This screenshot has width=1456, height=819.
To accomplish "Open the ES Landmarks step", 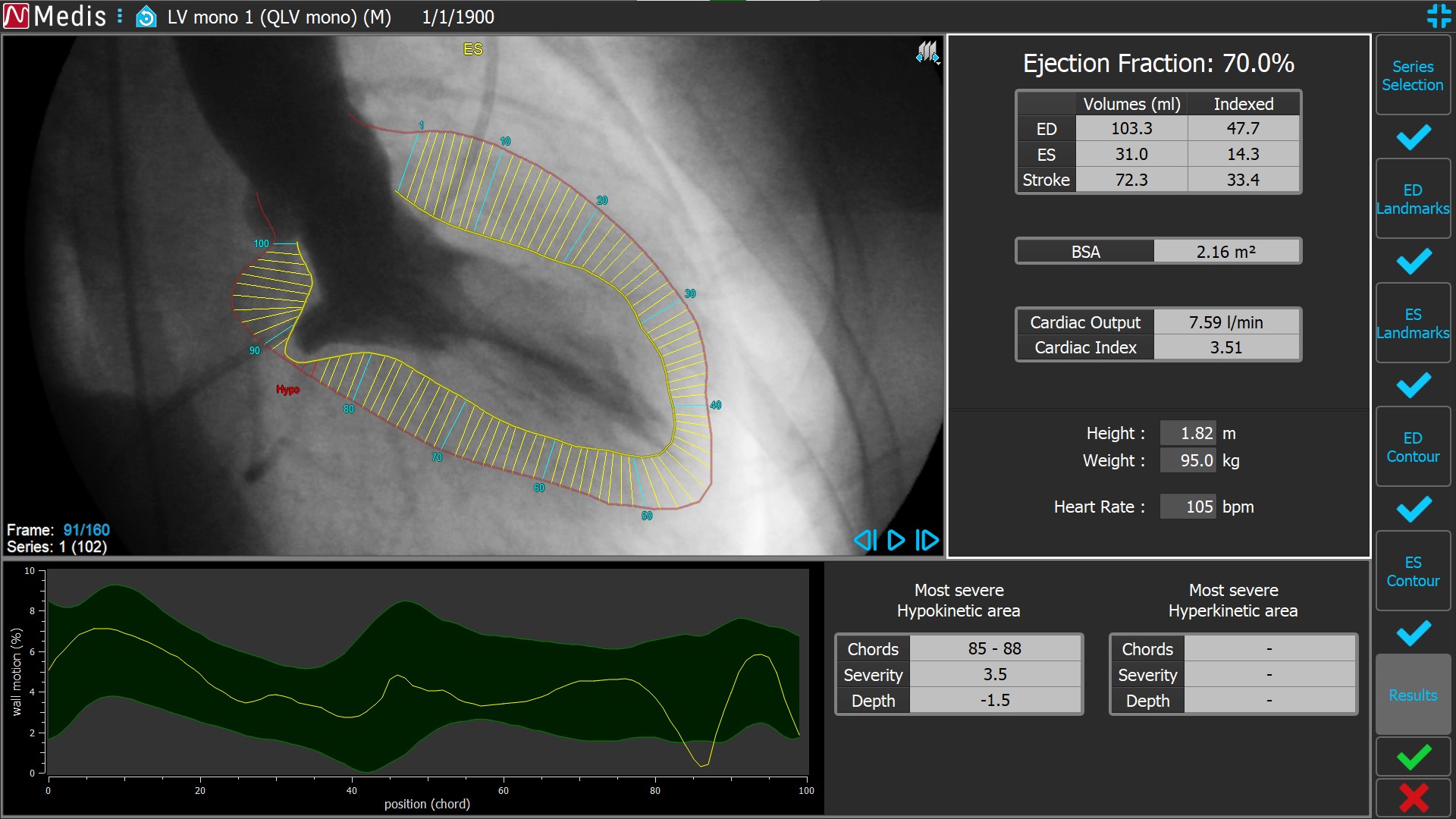I will tap(1412, 324).
